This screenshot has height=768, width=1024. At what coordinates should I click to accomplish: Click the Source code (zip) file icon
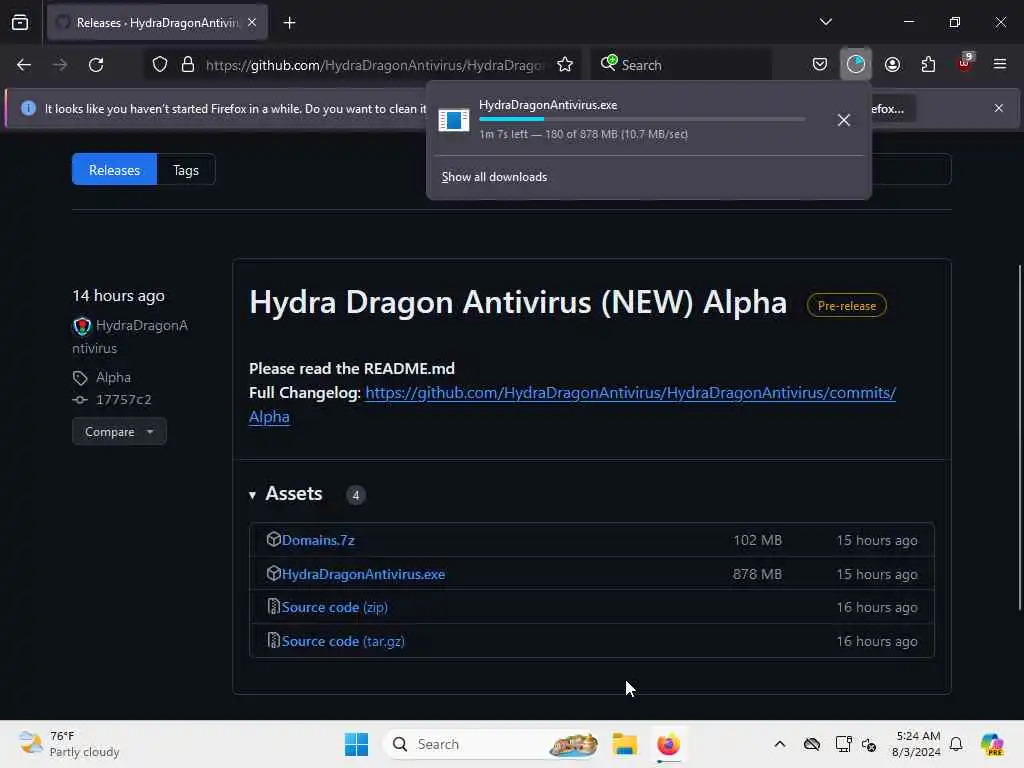coord(274,607)
